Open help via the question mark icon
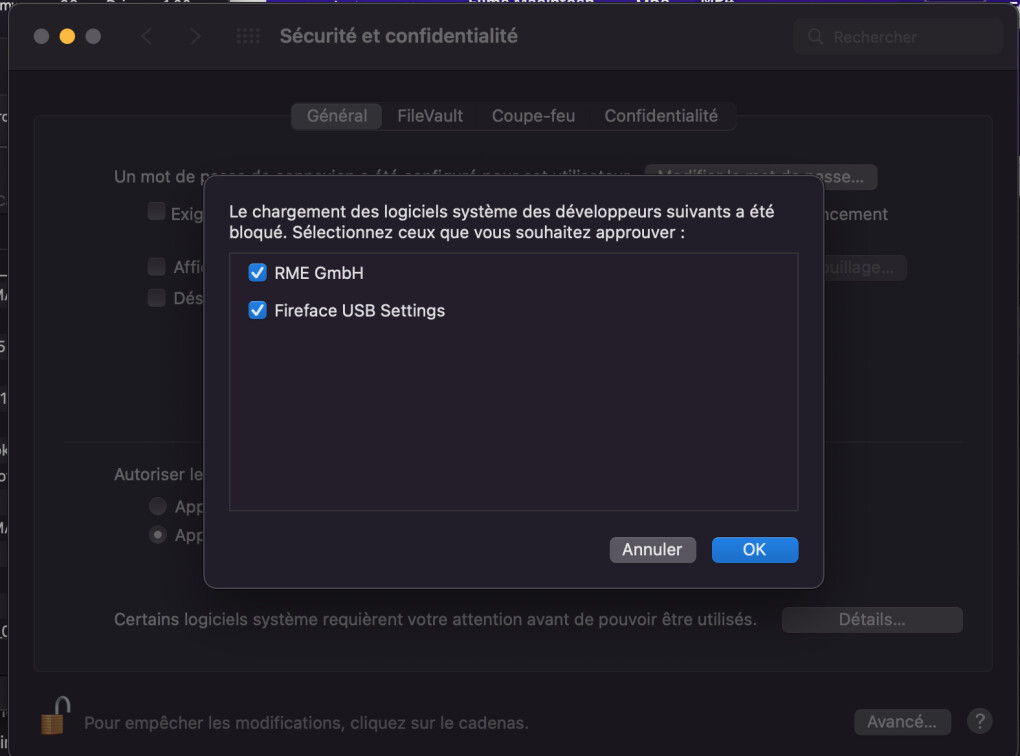Screen dimensions: 1020x756 [x=980, y=720]
